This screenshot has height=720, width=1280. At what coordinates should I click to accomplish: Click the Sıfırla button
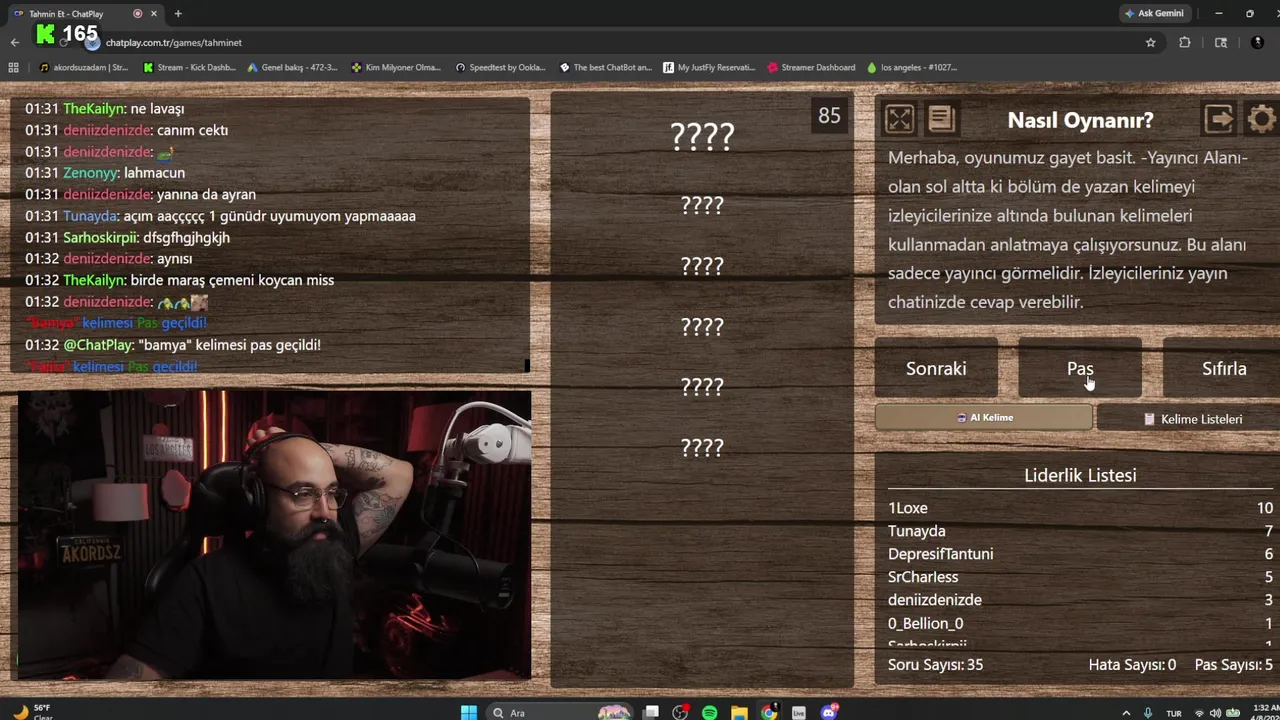coord(1222,368)
